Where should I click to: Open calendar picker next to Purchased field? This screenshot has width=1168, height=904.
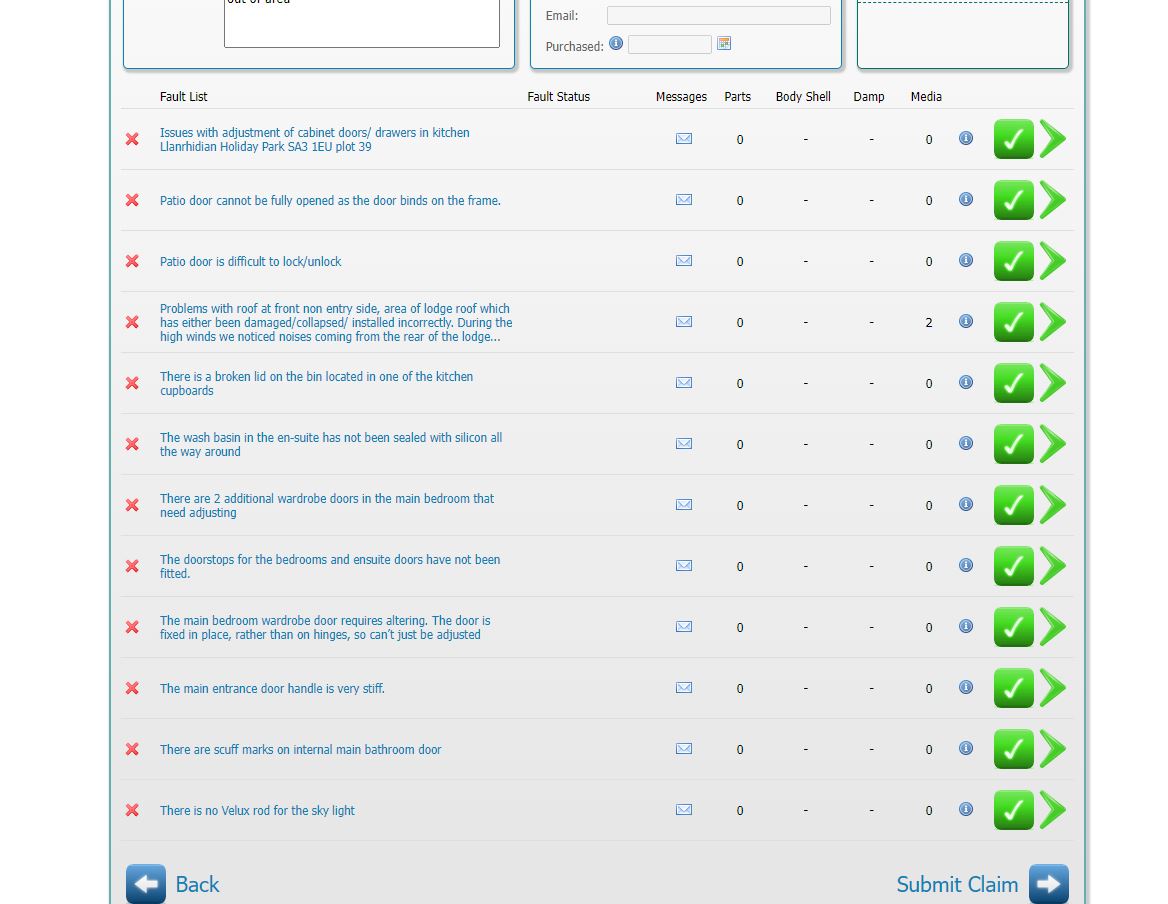coord(724,44)
